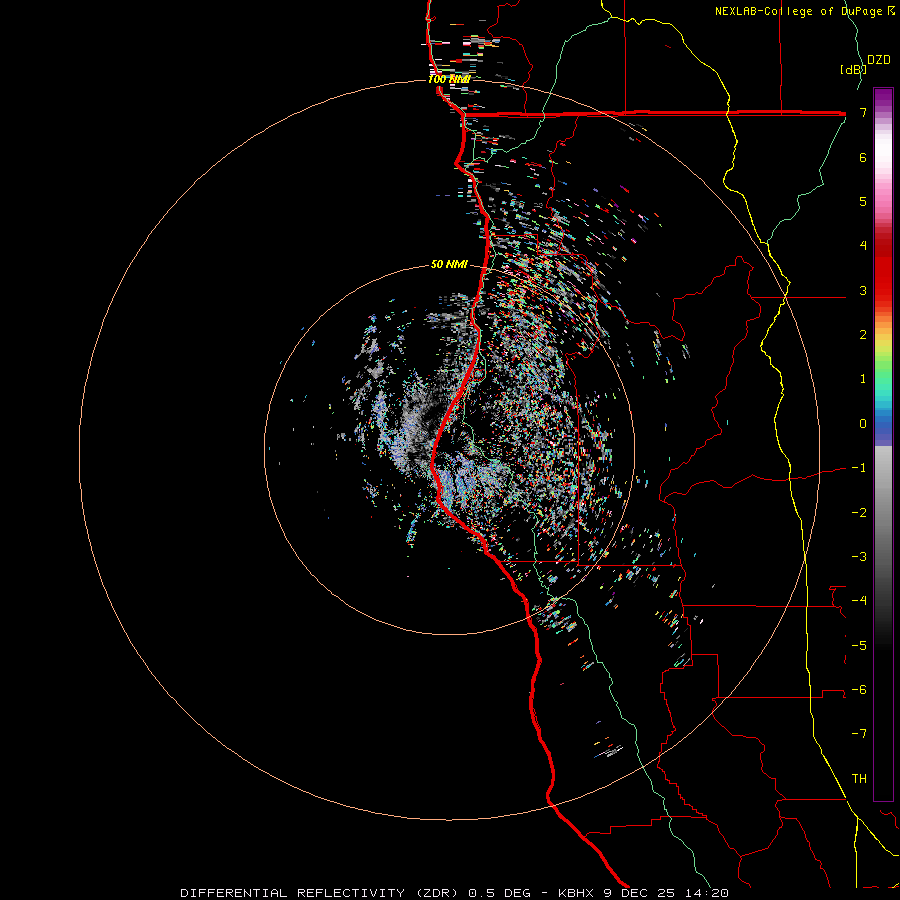Click the 2 tick label on the scale
900x900 pixels.
tap(863, 334)
